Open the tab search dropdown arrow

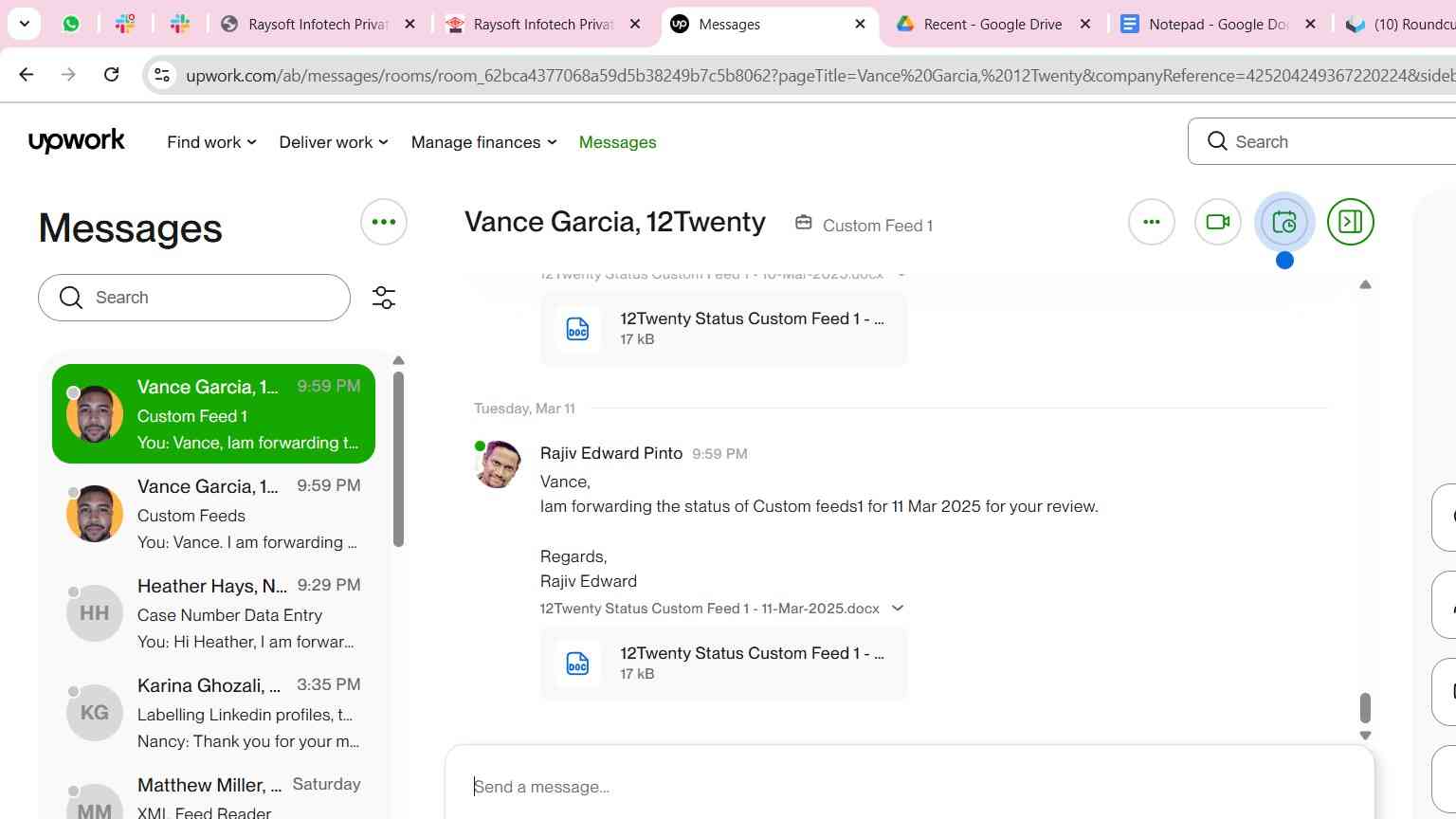click(x=24, y=24)
